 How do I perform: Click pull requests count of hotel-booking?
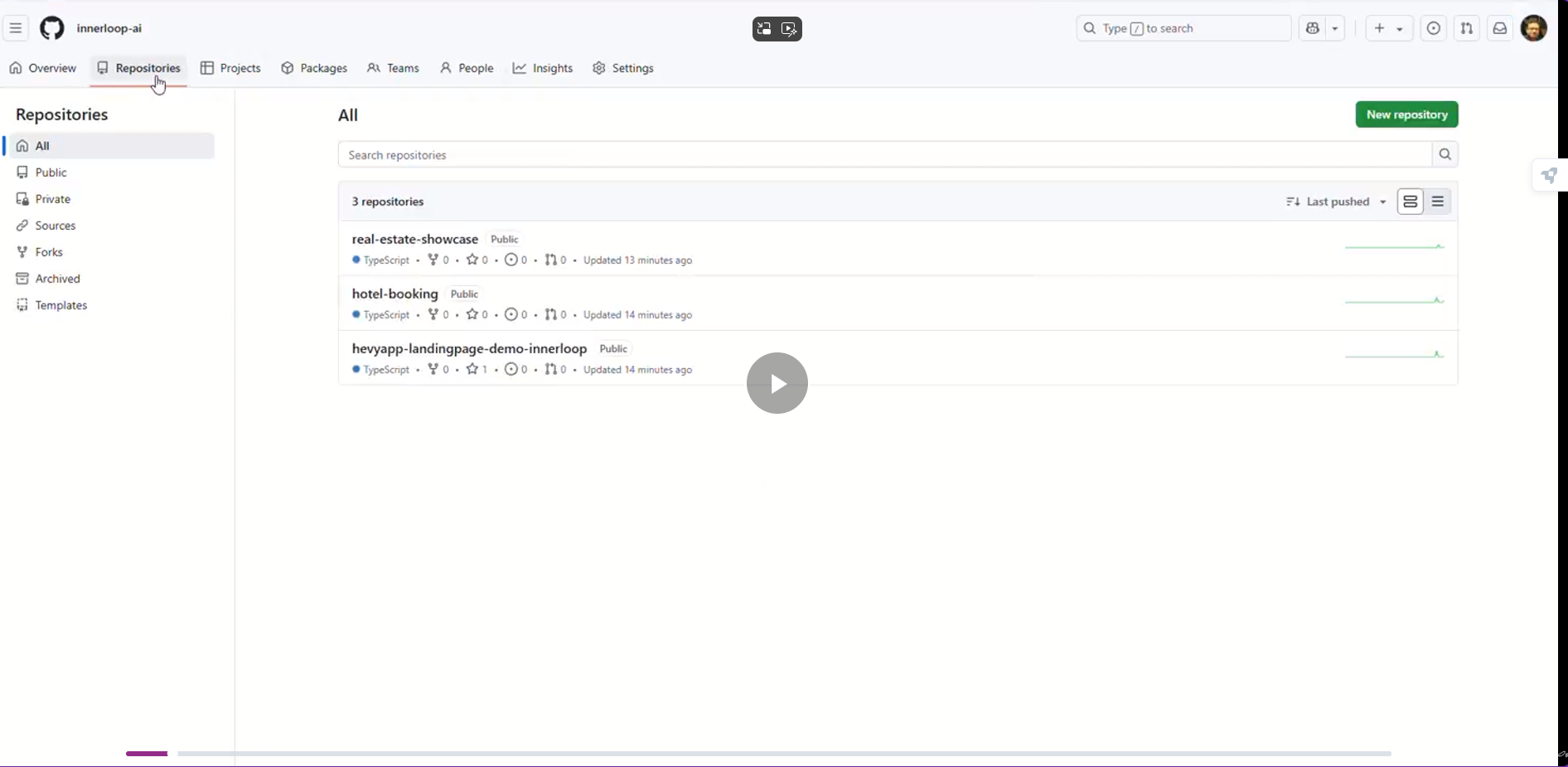pos(556,315)
